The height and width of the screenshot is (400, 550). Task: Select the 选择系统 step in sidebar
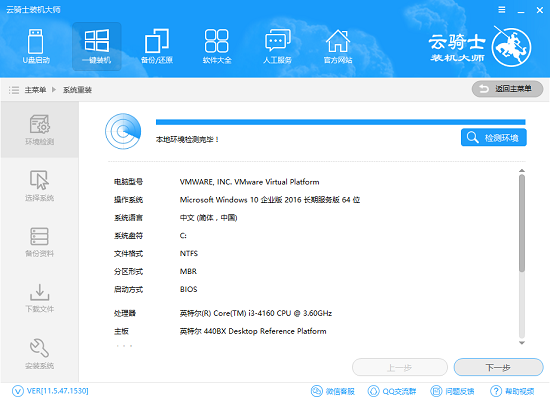(40, 186)
